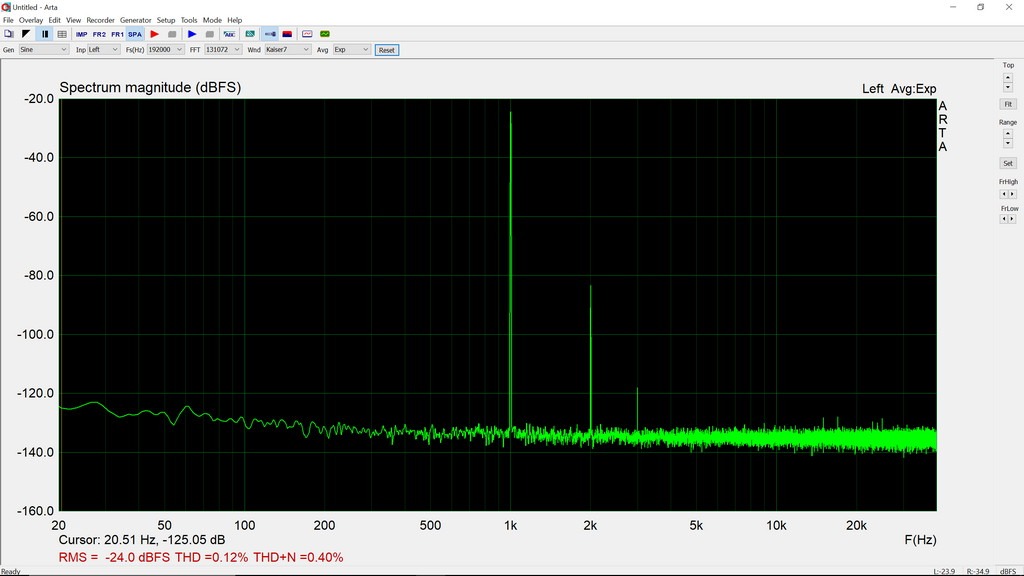This screenshot has width=1024, height=576.
Task: Click FrLow left arrow
Action: click(x=1004, y=219)
